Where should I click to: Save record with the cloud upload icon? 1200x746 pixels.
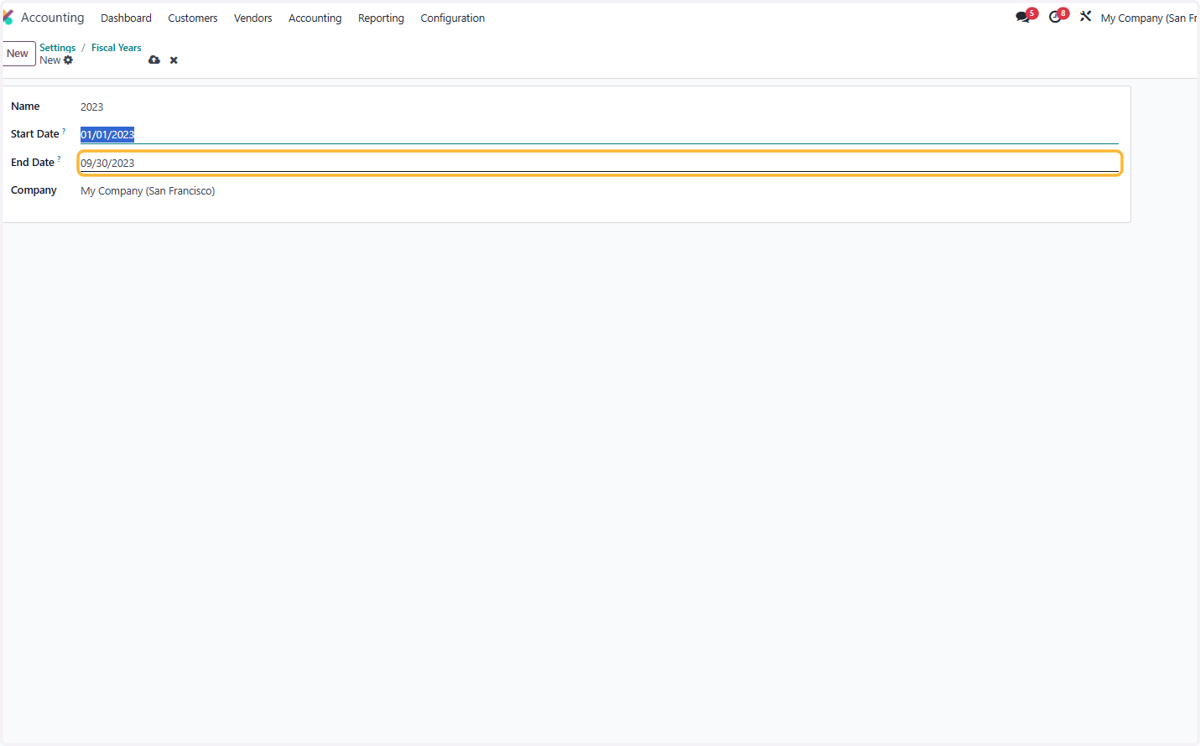click(154, 61)
